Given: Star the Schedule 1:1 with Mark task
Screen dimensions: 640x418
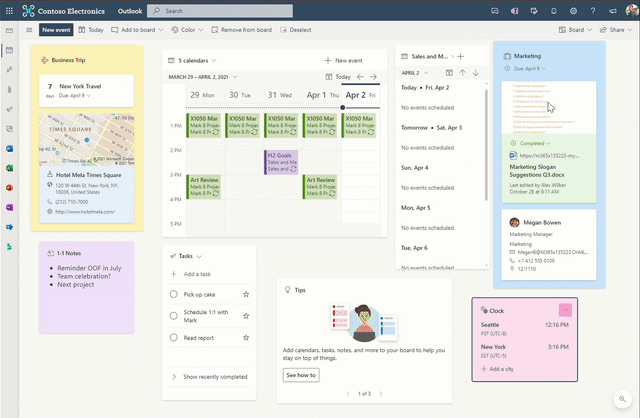Looking at the screenshot, I should coord(246,316).
